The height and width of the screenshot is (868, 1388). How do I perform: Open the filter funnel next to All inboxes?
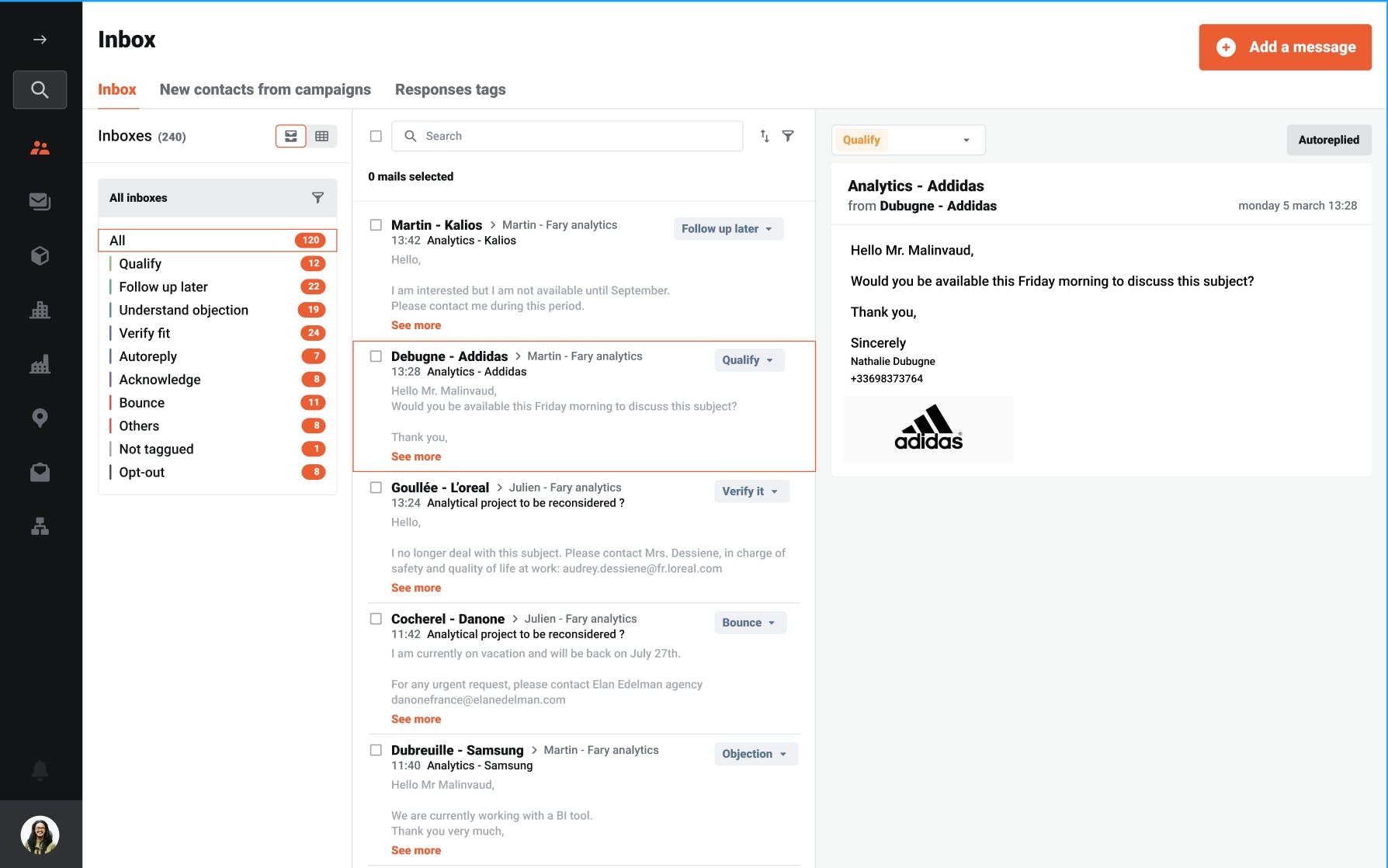click(x=318, y=198)
